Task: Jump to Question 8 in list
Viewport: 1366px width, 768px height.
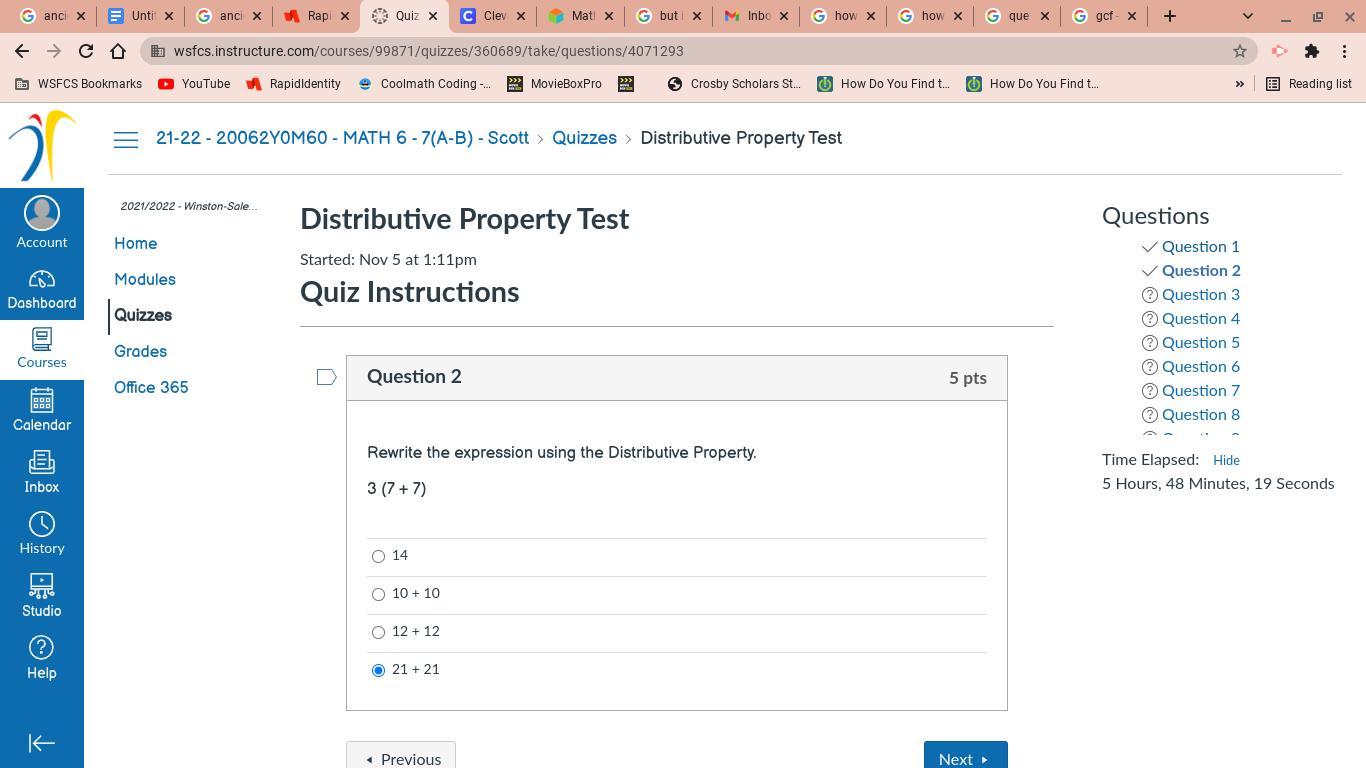Action: coord(1201,415)
